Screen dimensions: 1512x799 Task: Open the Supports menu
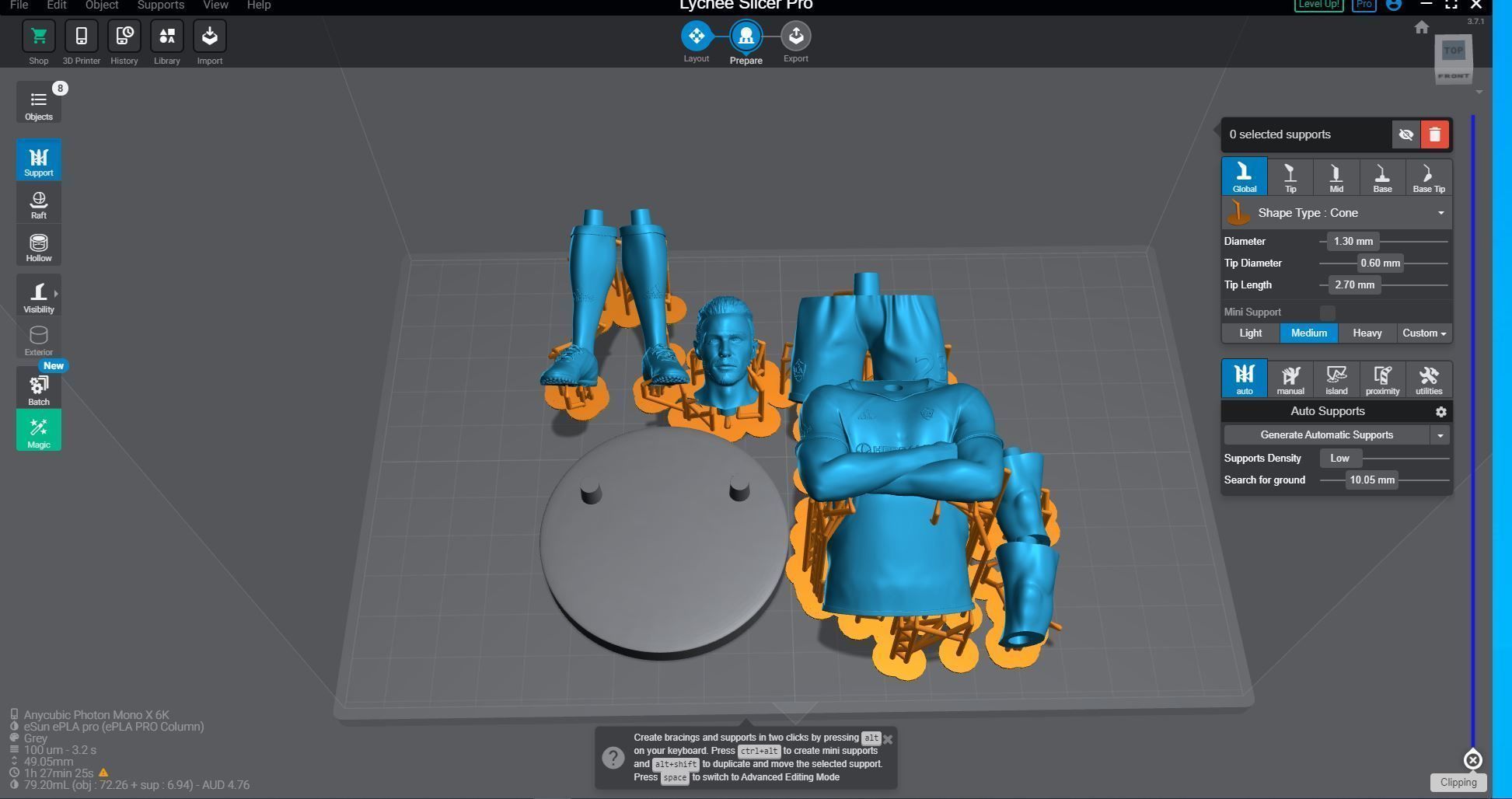pyautogui.click(x=161, y=5)
